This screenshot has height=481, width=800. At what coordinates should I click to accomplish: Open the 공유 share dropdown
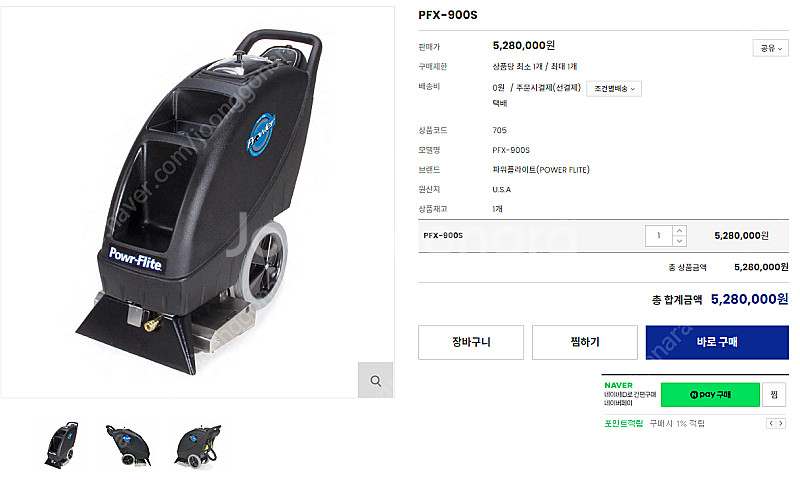point(770,48)
